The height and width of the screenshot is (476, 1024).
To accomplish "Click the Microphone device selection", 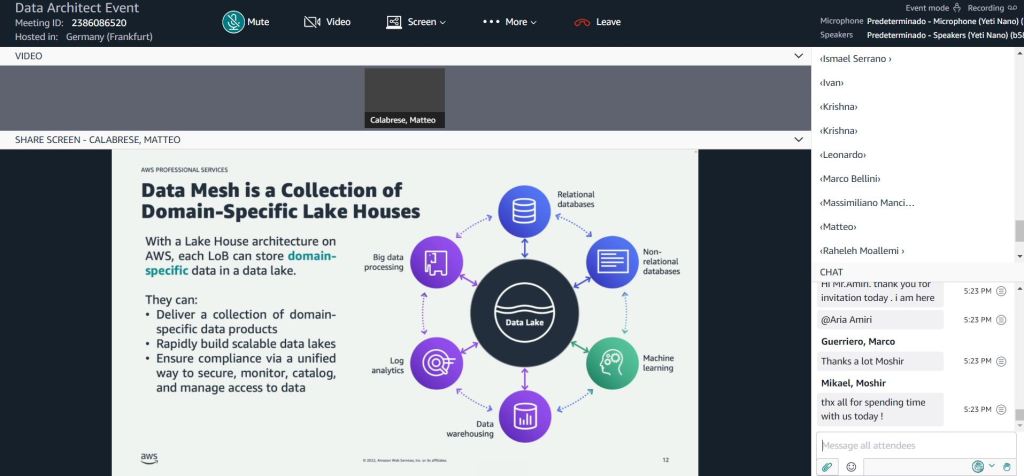I will pyautogui.click(x=940, y=20).
